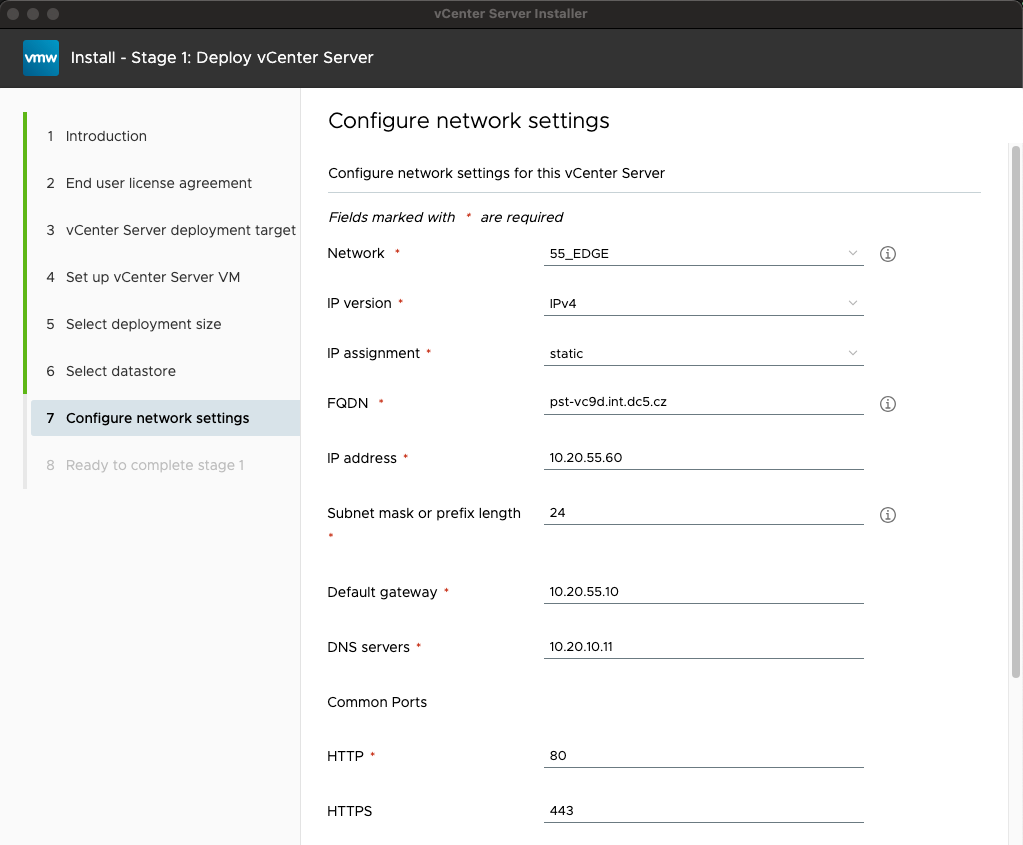Click the Default gateway label
The height and width of the screenshot is (845, 1023).
click(382, 592)
